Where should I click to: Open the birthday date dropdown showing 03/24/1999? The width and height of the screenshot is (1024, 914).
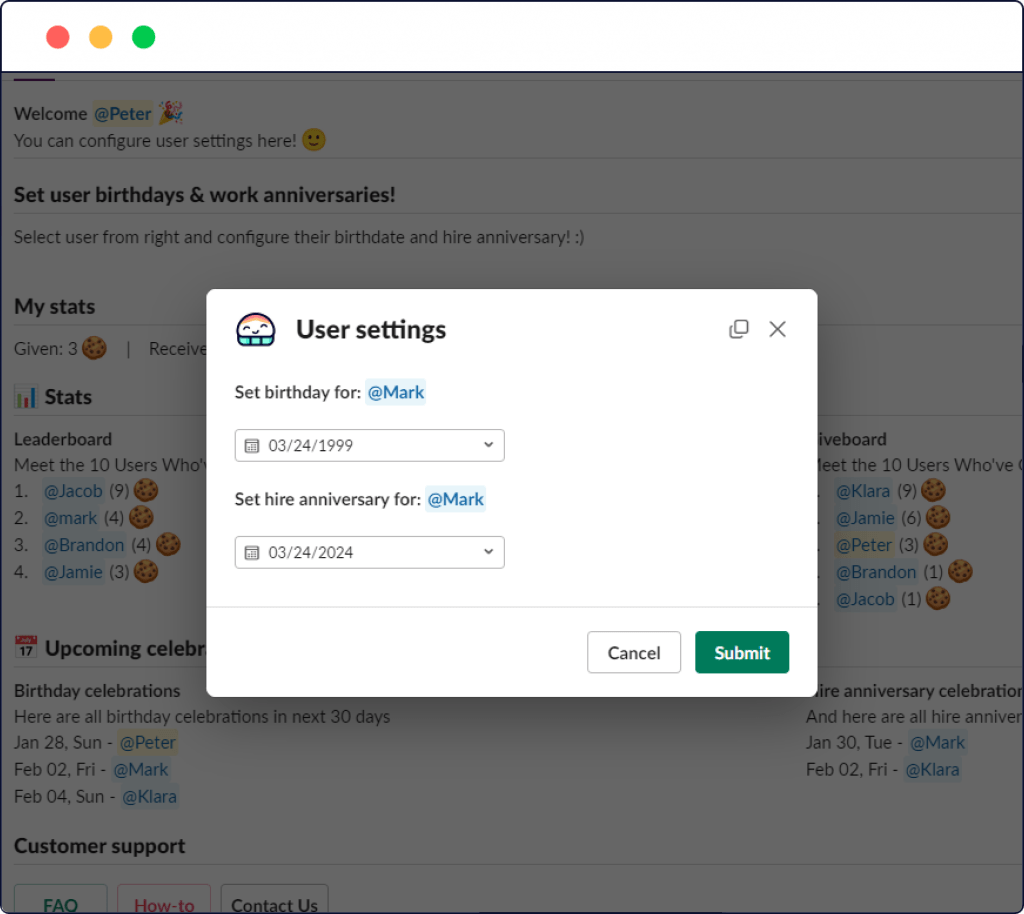click(369, 445)
